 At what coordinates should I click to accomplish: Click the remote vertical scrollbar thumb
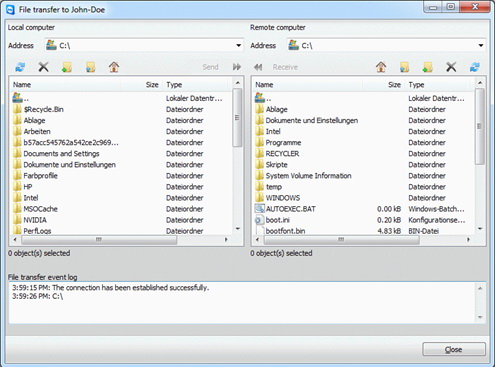[x=480, y=126]
